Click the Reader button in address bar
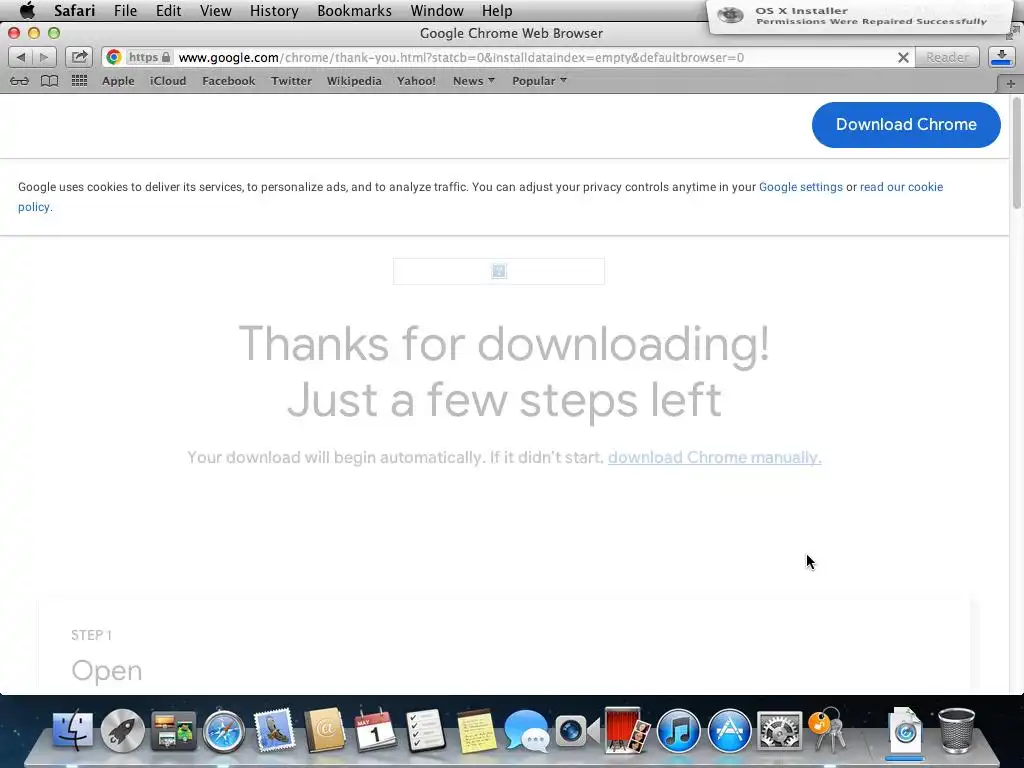The width and height of the screenshot is (1024, 768). [x=947, y=57]
